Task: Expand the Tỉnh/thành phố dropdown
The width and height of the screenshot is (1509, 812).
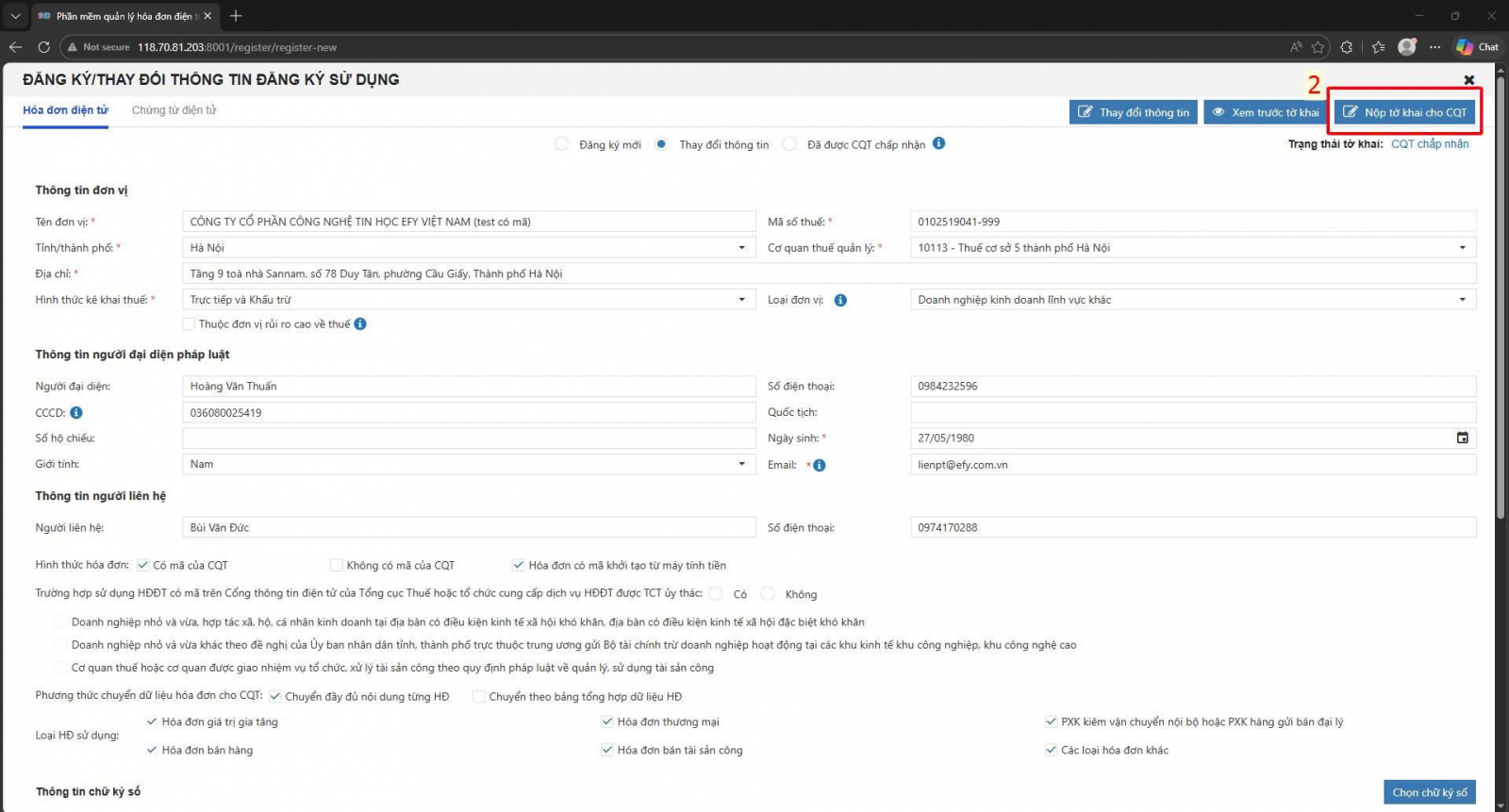Action: [x=469, y=247]
